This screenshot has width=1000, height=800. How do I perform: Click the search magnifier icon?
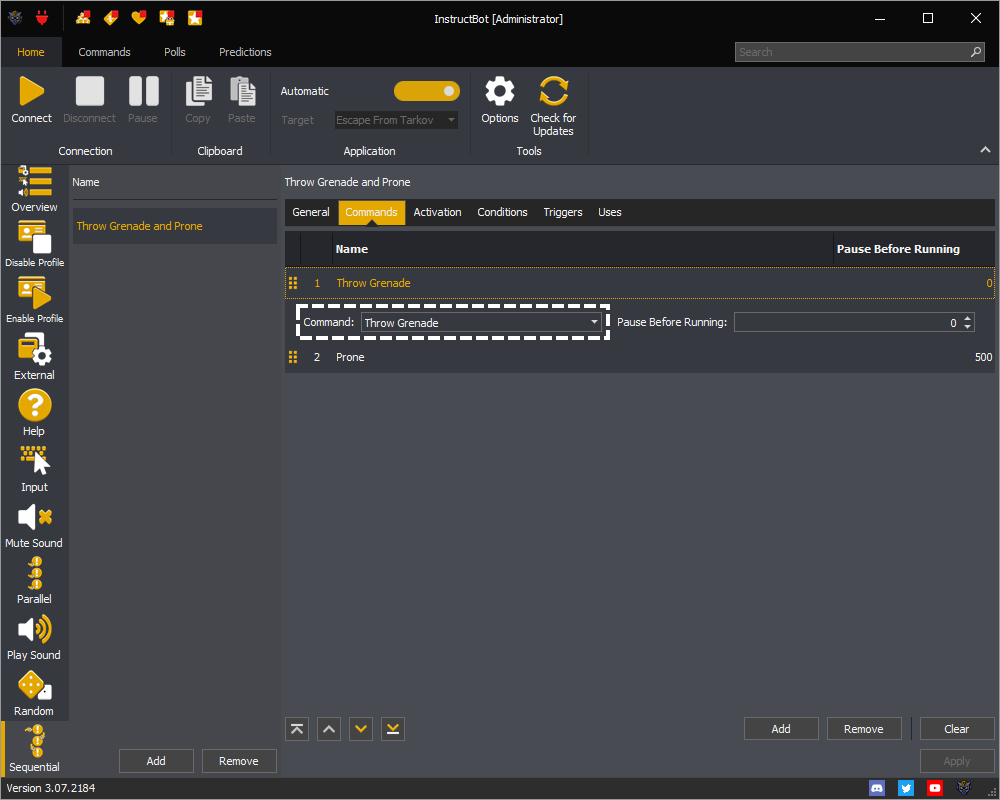[976, 52]
